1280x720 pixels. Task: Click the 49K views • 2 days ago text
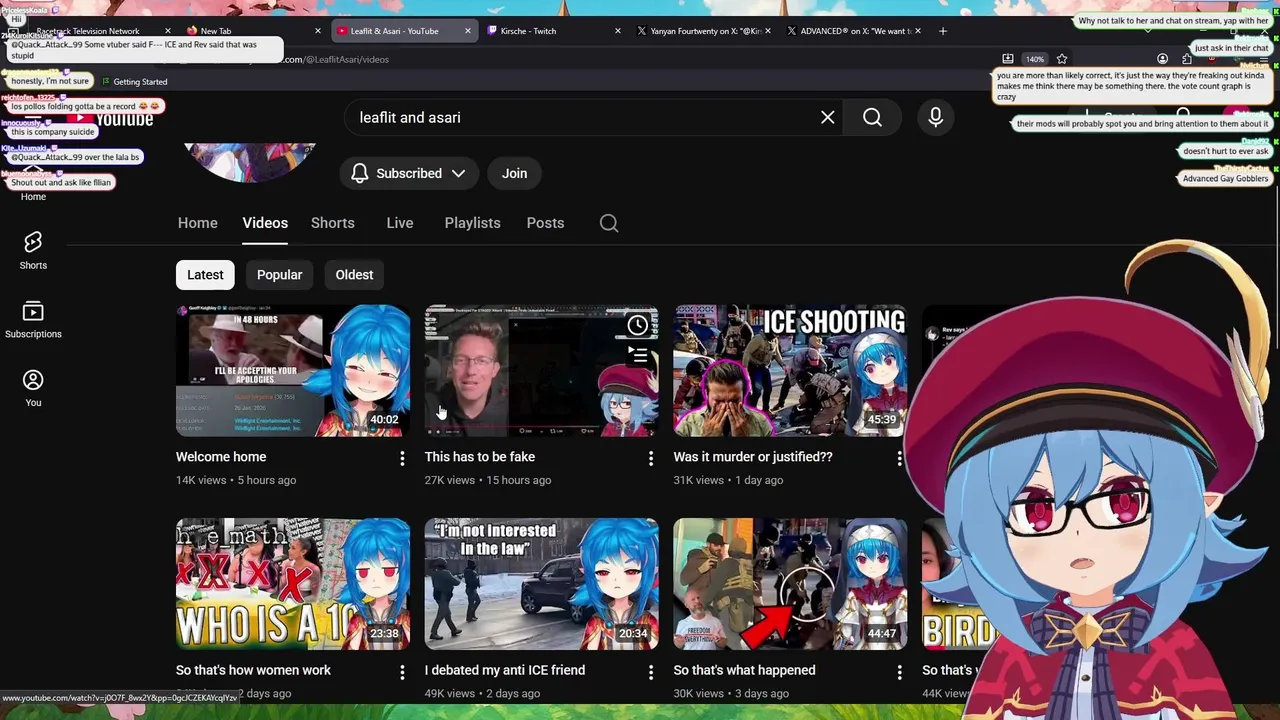coord(482,693)
